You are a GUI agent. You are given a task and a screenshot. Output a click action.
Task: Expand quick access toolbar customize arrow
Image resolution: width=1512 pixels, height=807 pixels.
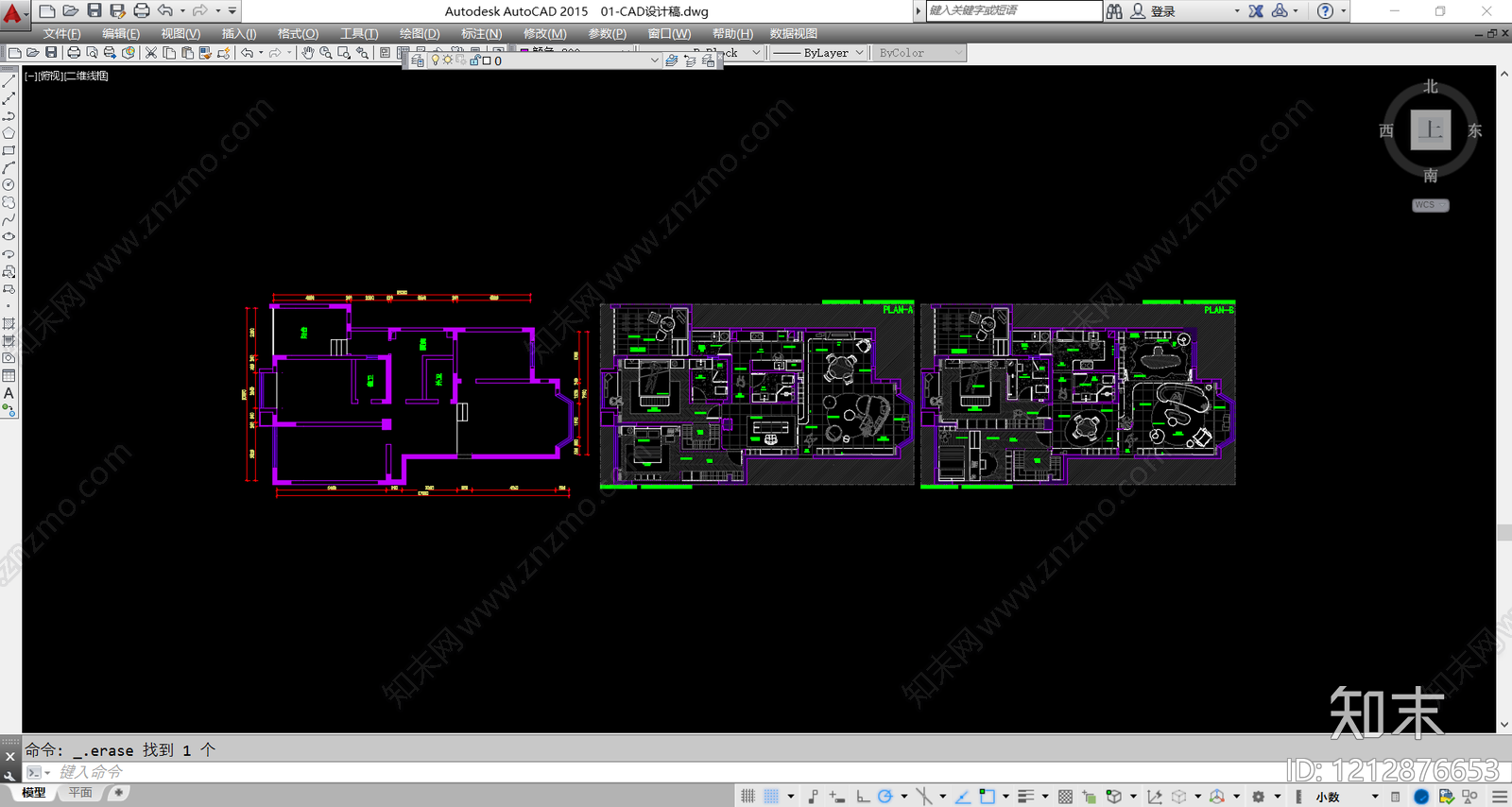click(232, 10)
